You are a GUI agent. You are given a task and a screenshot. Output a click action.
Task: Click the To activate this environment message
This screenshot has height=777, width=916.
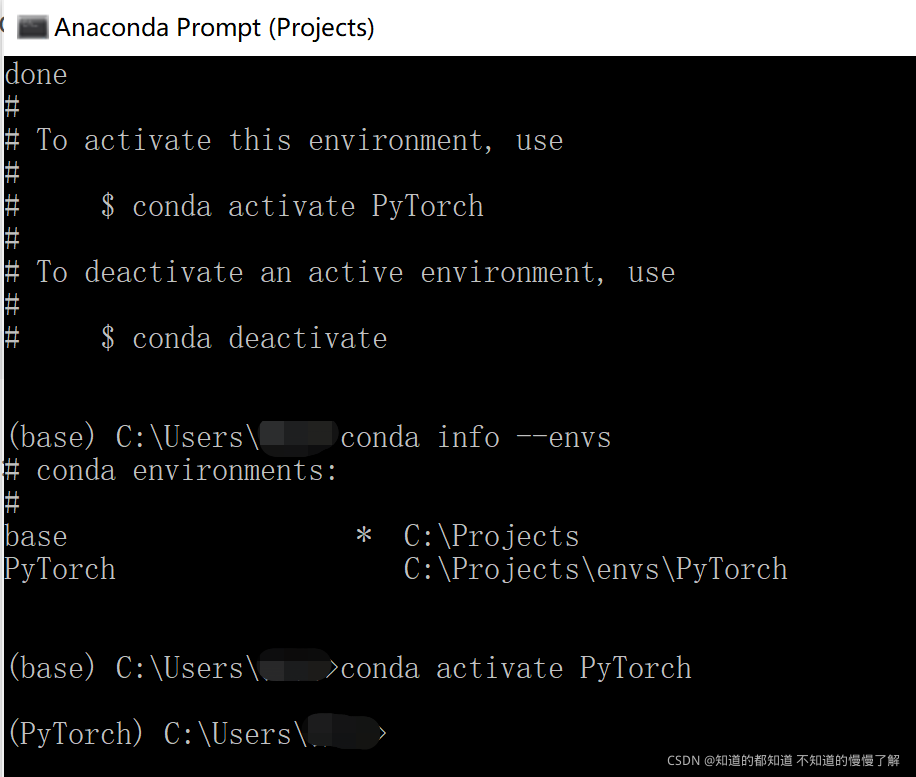pyautogui.click(x=290, y=140)
